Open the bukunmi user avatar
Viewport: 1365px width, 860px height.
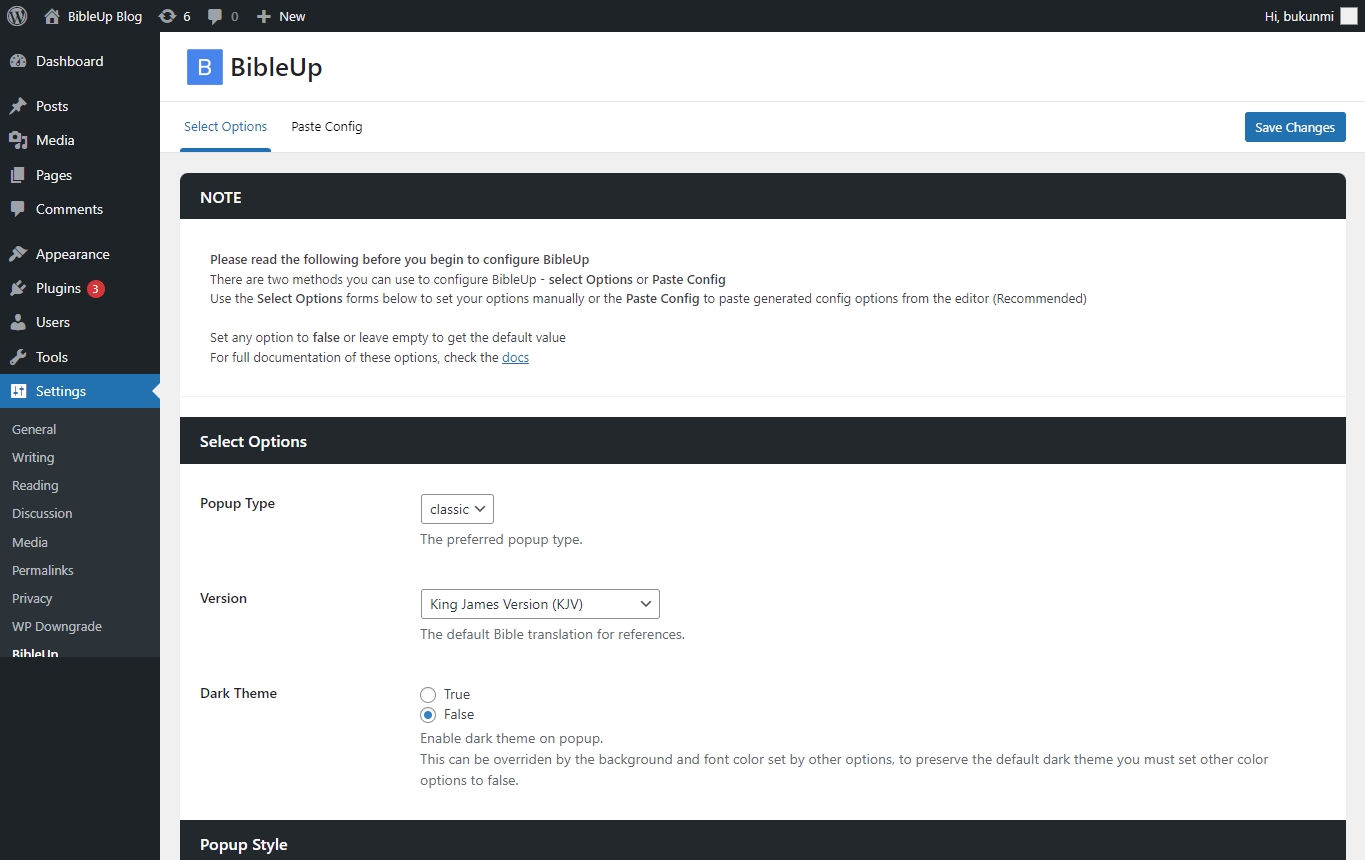coord(1349,16)
